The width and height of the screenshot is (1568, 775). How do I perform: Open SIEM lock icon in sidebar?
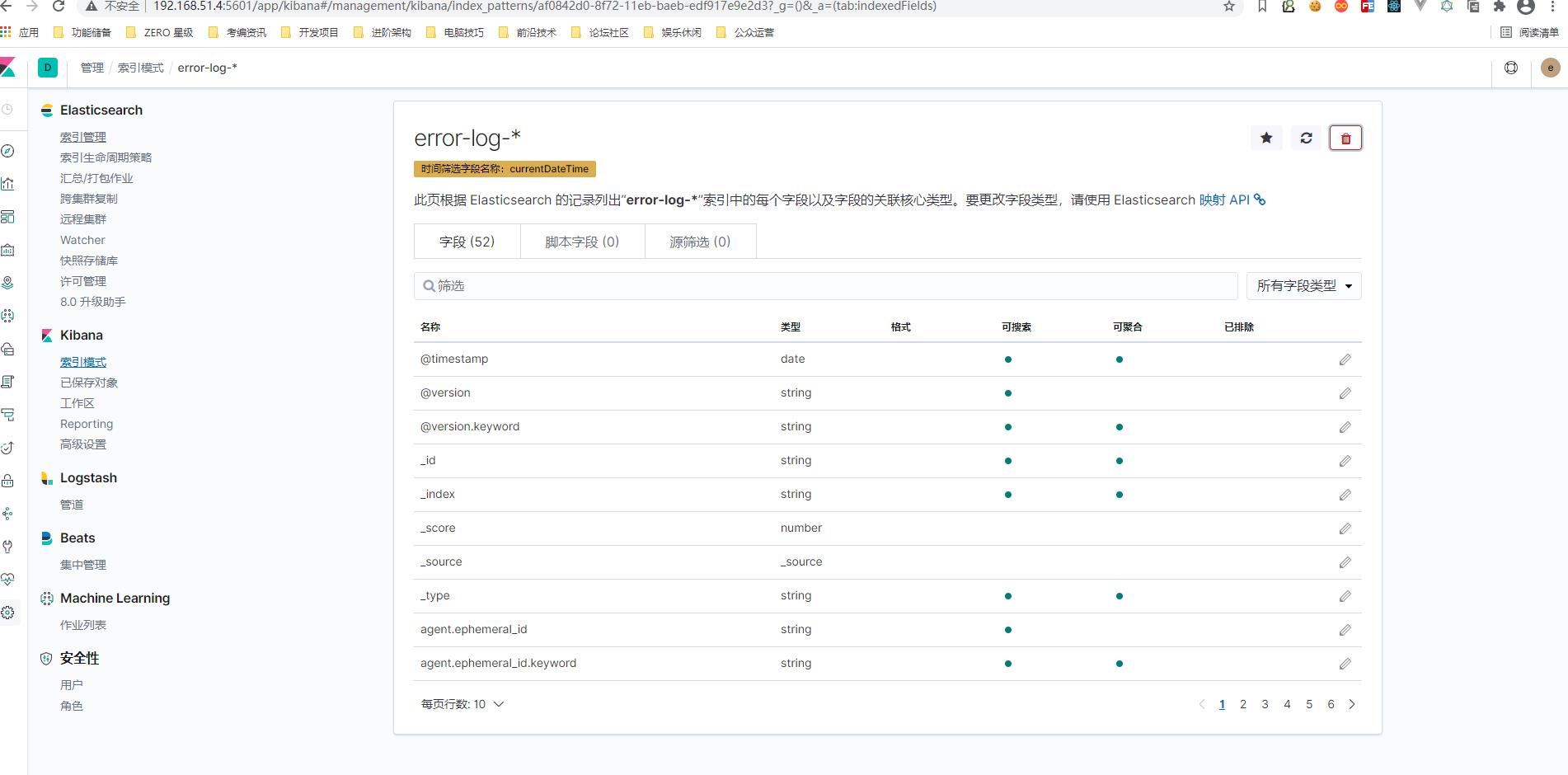[7, 481]
